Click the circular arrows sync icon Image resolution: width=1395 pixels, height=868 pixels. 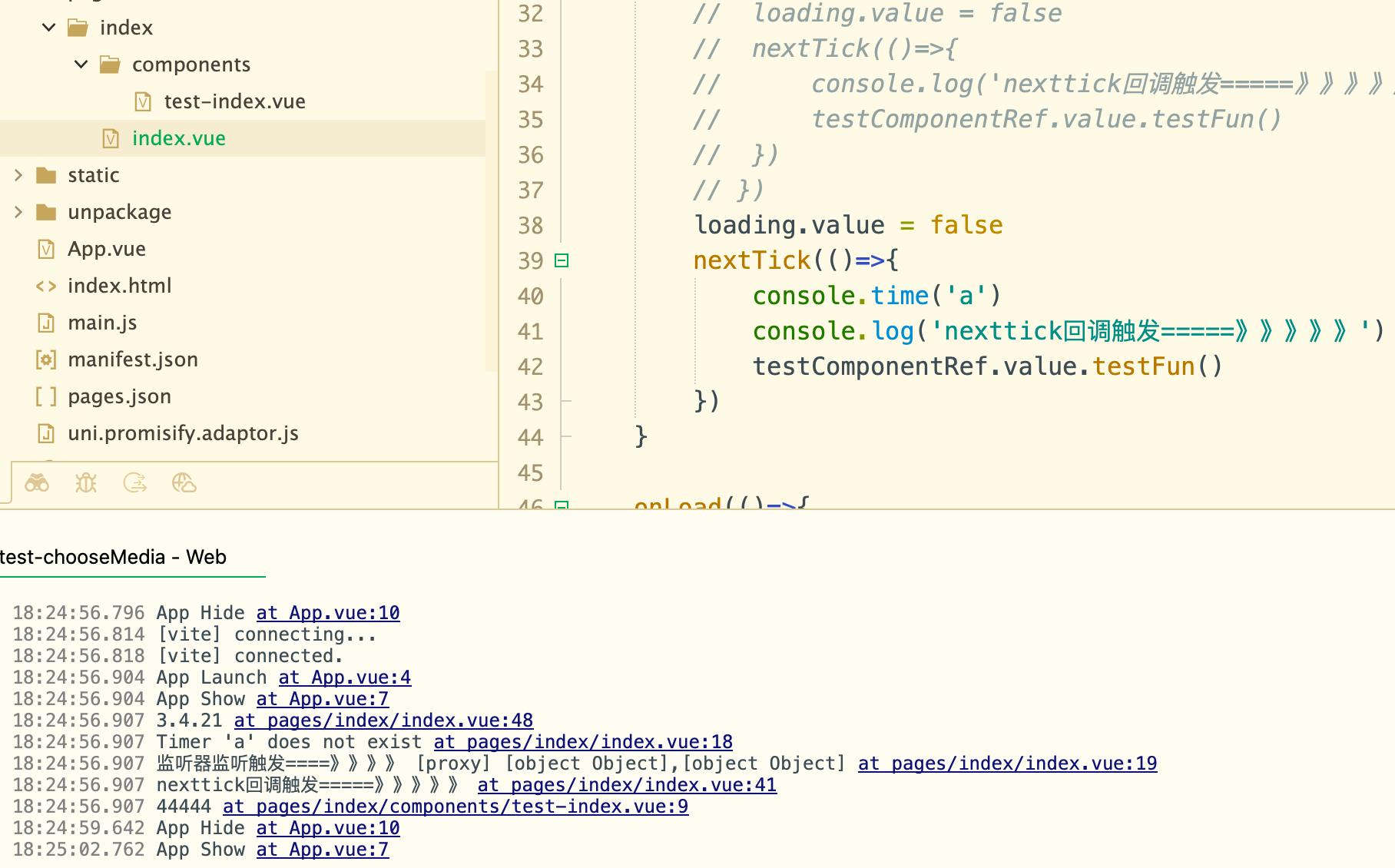(x=135, y=483)
